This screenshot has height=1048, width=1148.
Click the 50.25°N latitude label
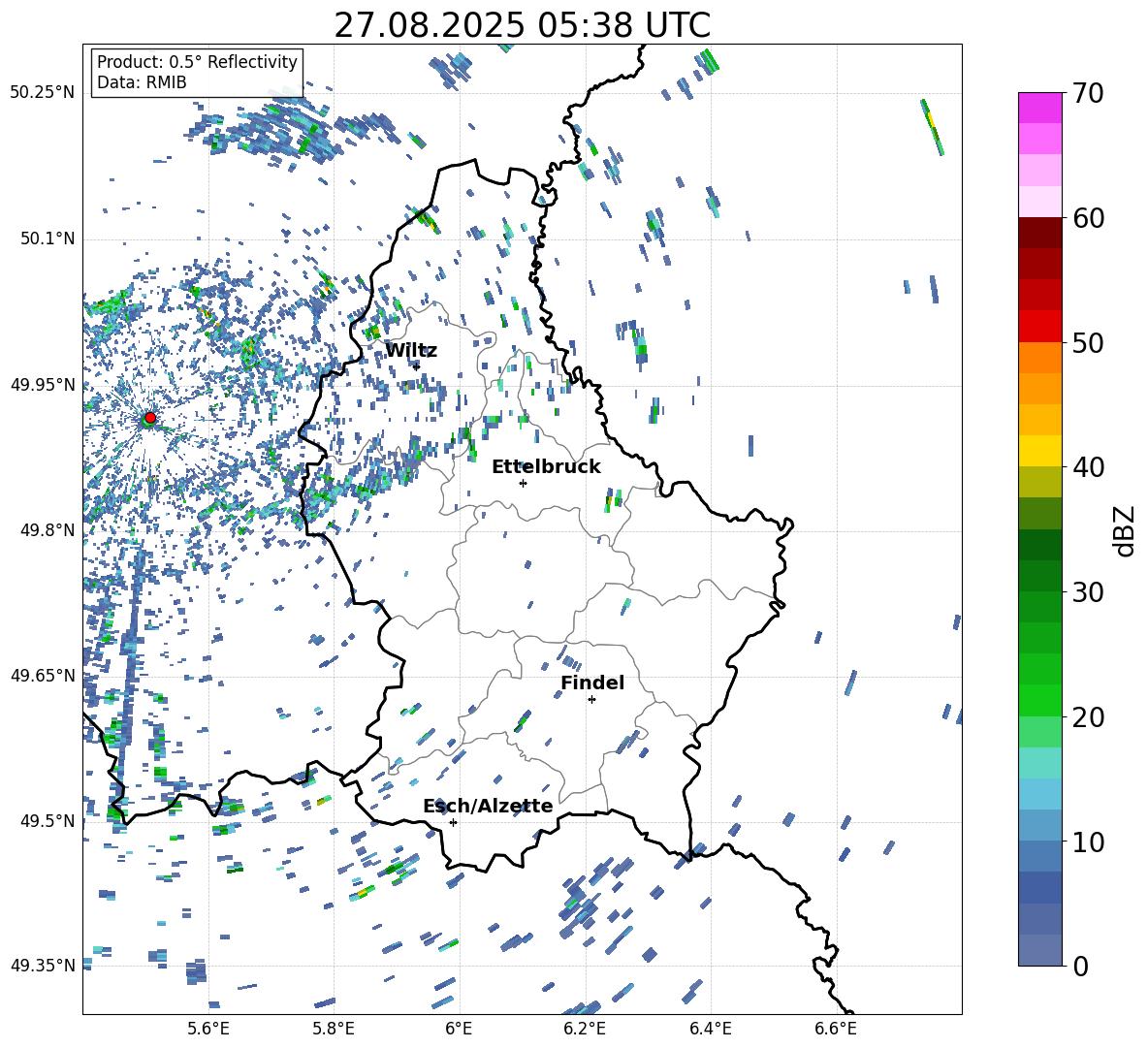click(x=43, y=93)
